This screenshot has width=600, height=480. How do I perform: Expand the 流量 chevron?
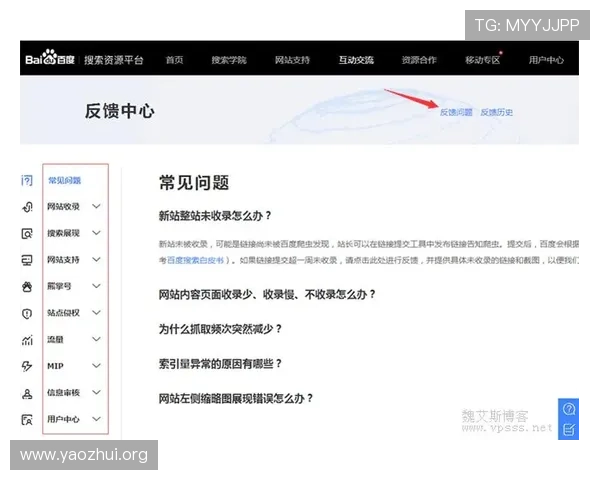[x=96, y=339]
